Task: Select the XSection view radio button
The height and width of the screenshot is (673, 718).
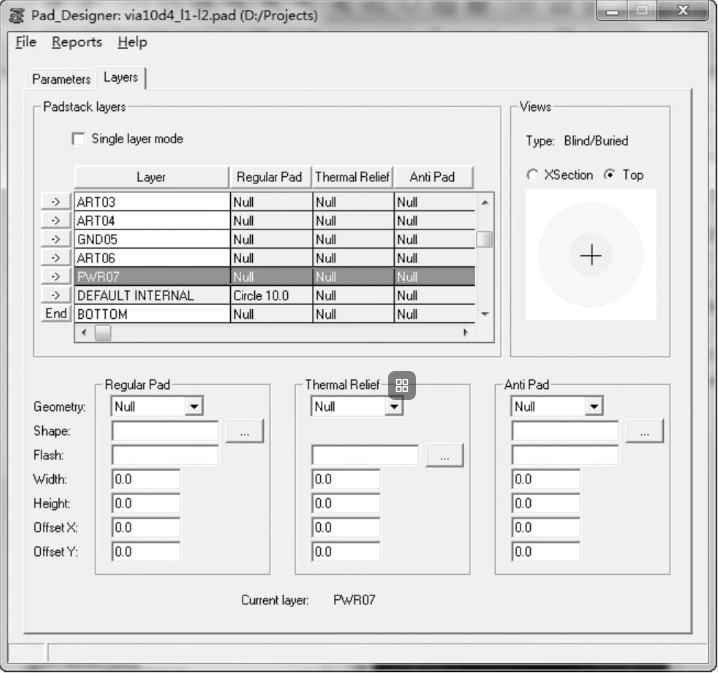Action: click(x=532, y=175)
